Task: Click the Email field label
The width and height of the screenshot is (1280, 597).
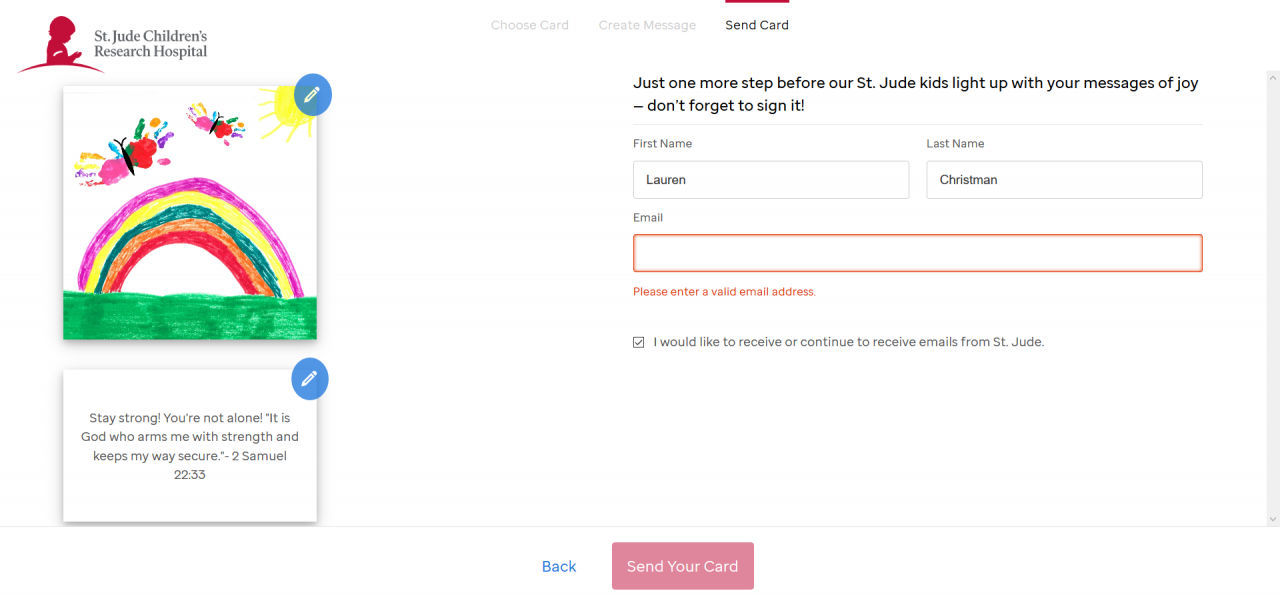Action: (648, 217)
